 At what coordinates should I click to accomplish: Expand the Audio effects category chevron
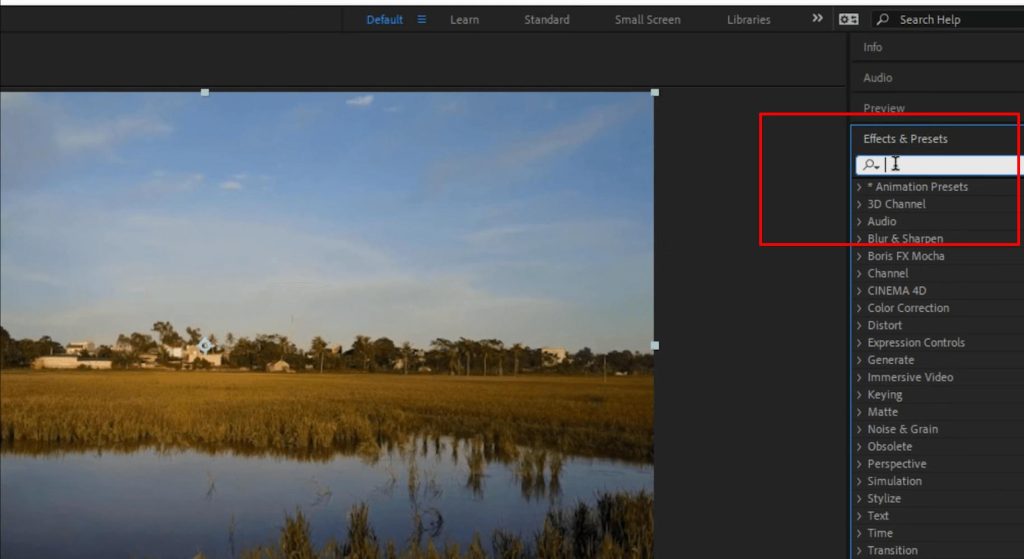coord(859,221)
